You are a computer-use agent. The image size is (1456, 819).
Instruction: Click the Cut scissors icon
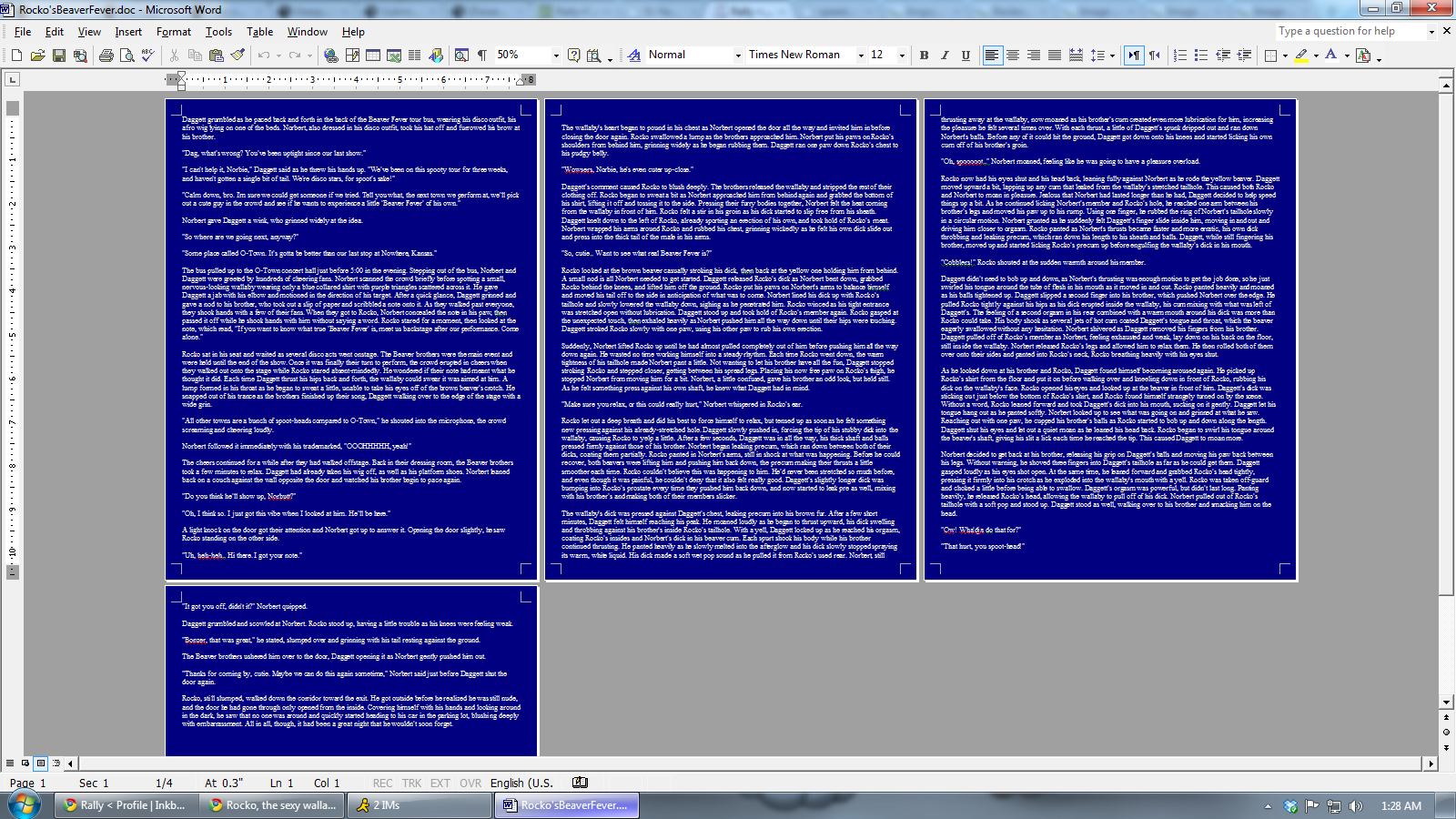tap(174, 56)
